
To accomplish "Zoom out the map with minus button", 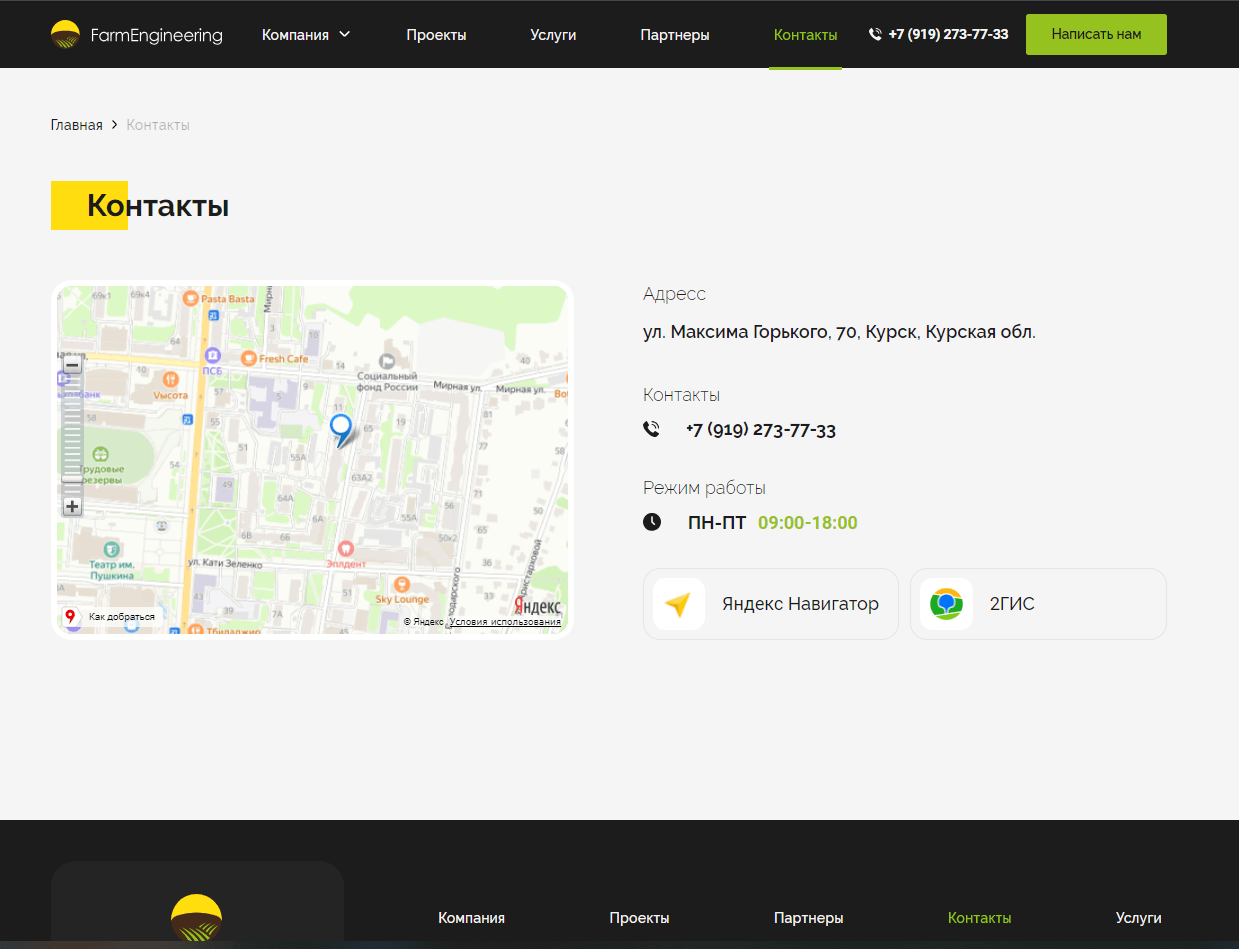I will [72, 365].
